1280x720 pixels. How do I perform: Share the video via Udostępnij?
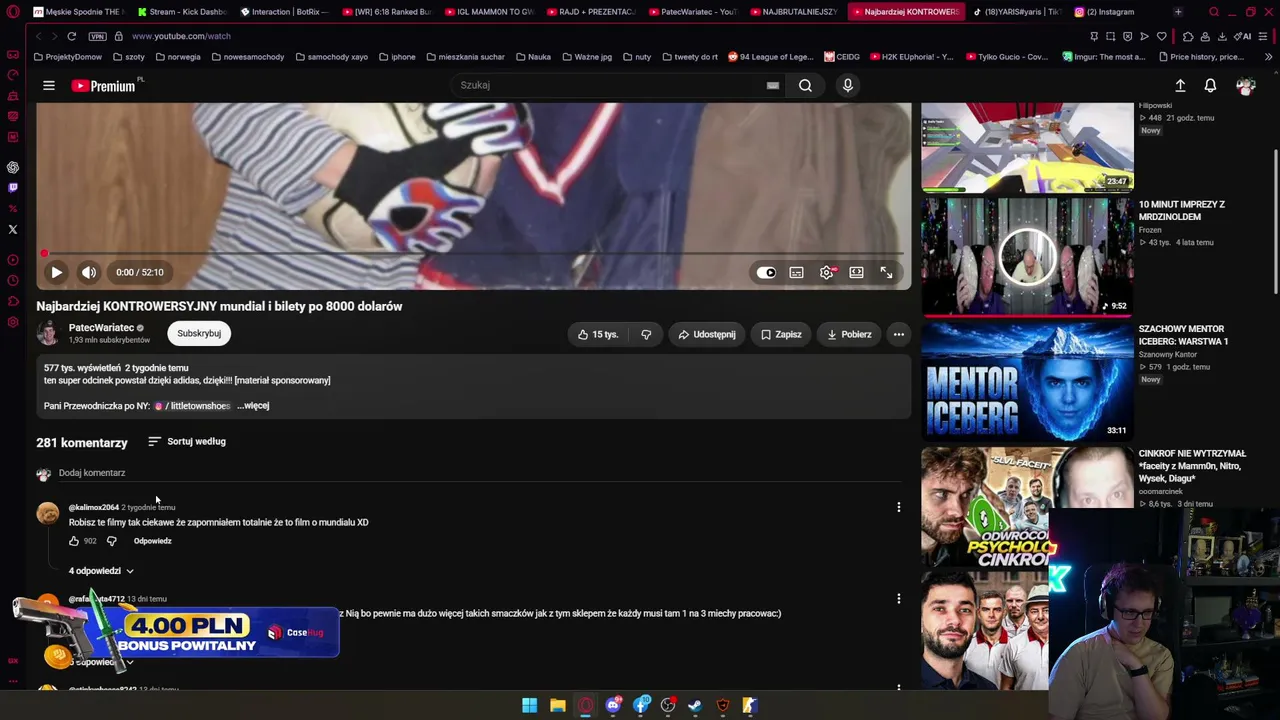point(707,334)
